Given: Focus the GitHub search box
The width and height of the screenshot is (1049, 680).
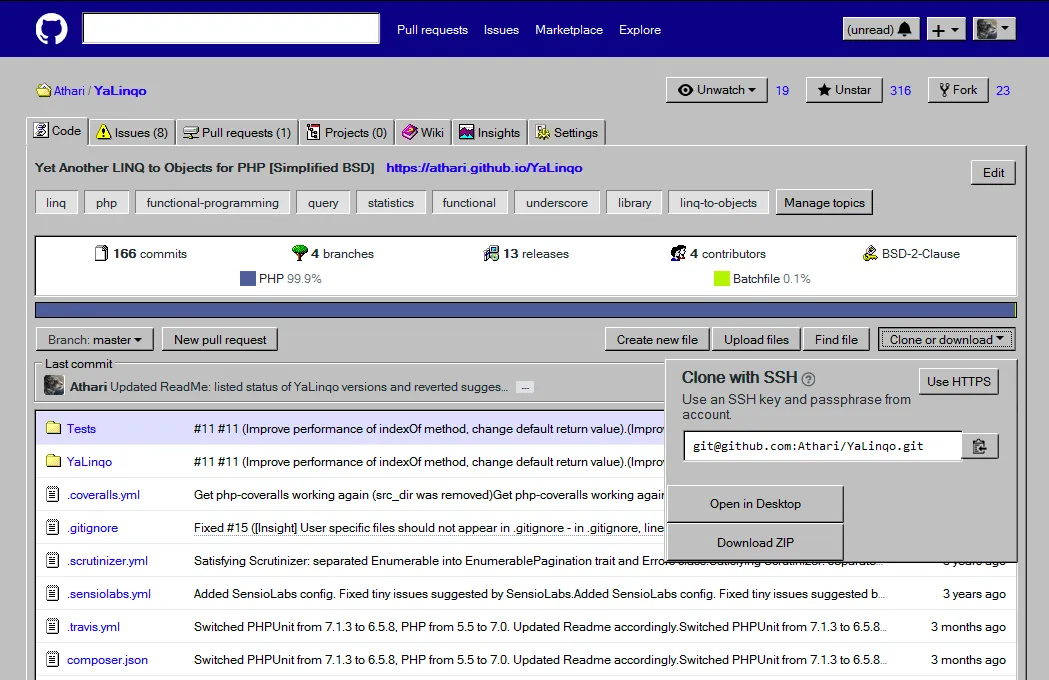Looking at the screenshot, I should 231,29.
